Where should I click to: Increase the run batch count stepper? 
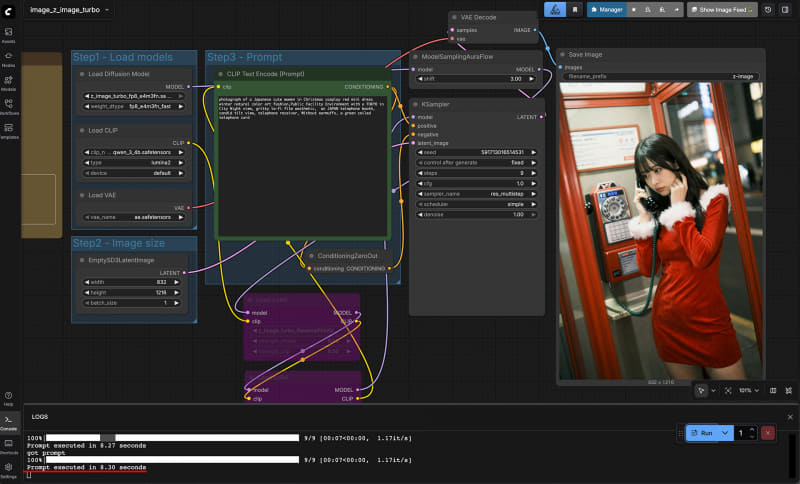[x=752, y=430]
